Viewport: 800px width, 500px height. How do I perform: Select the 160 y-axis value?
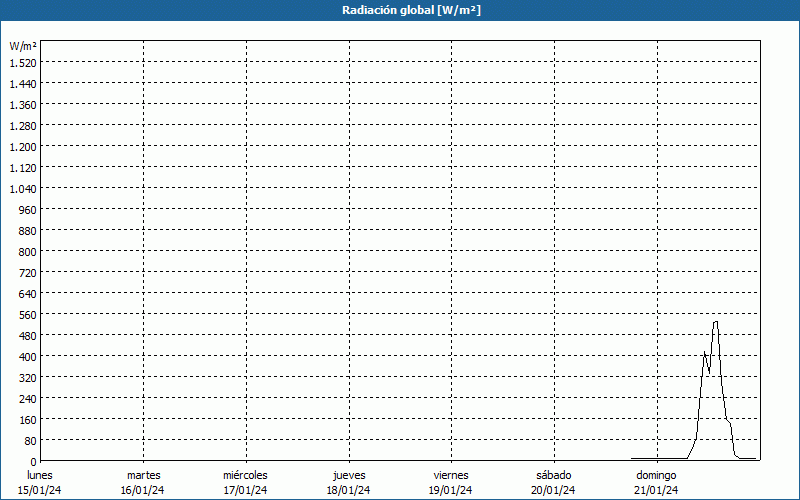(29, 420)
